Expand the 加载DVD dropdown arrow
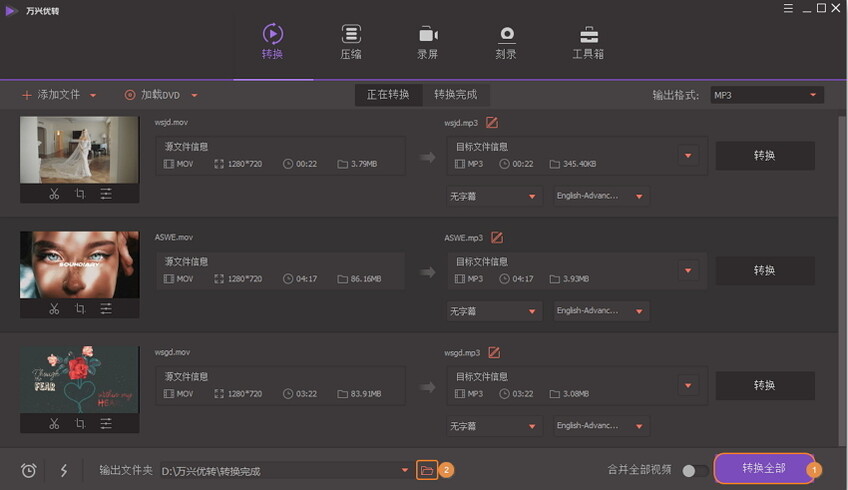The image size is (848, 490). [194, 96]
